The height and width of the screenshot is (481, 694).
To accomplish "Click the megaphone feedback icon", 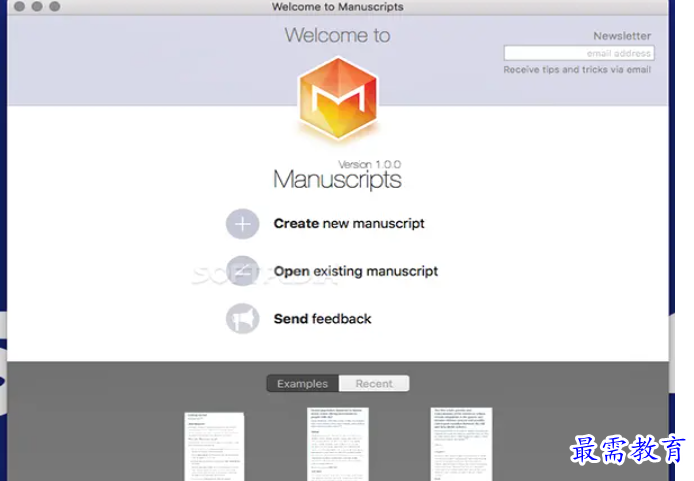I will point(243,318).
